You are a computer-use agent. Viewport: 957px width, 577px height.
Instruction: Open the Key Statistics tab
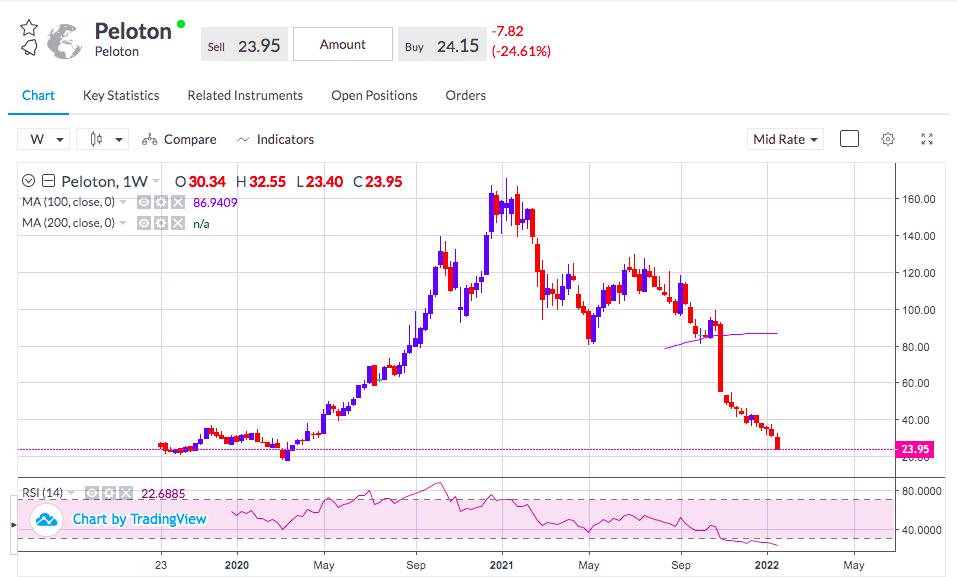(x=121, y=95)
